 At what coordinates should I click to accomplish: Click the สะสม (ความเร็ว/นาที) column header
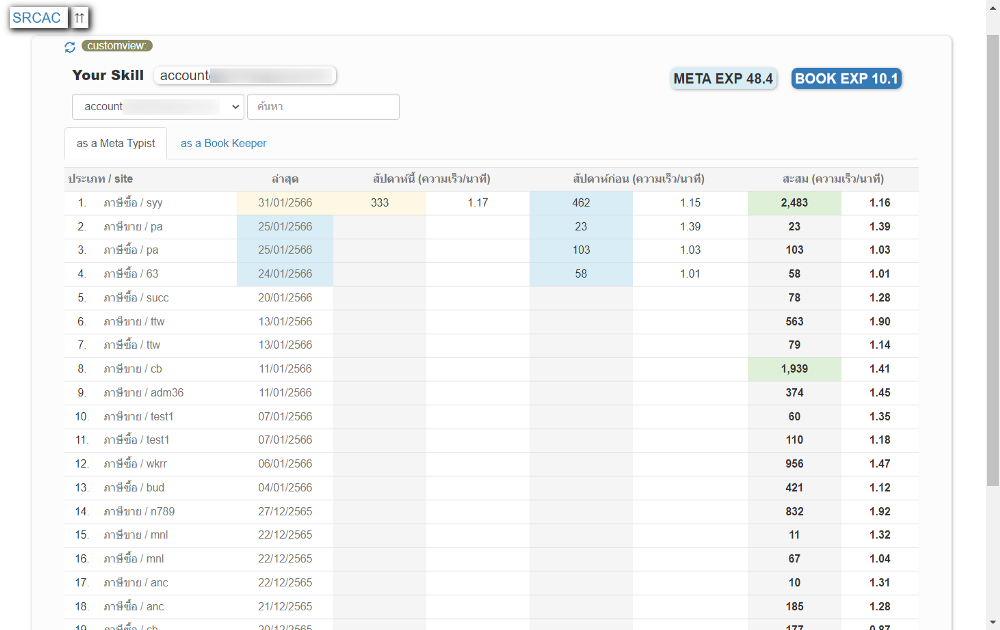click(x=833, y=179)
